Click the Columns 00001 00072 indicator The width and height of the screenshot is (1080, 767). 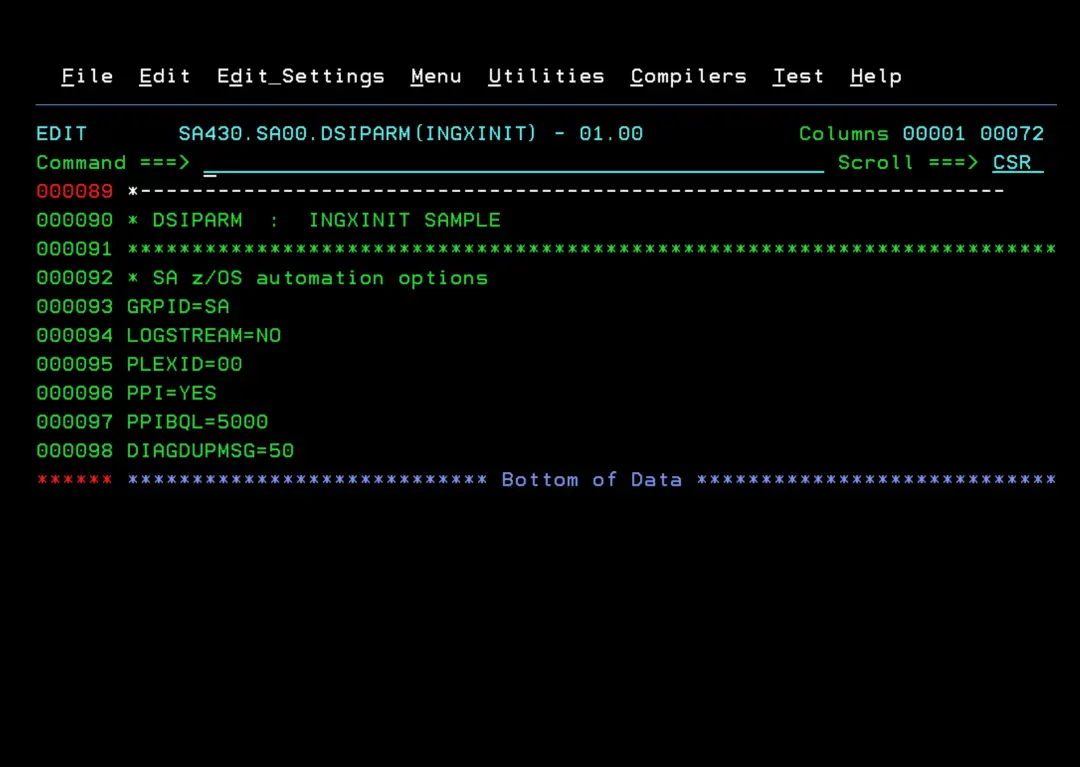click(x=922, y=134)
